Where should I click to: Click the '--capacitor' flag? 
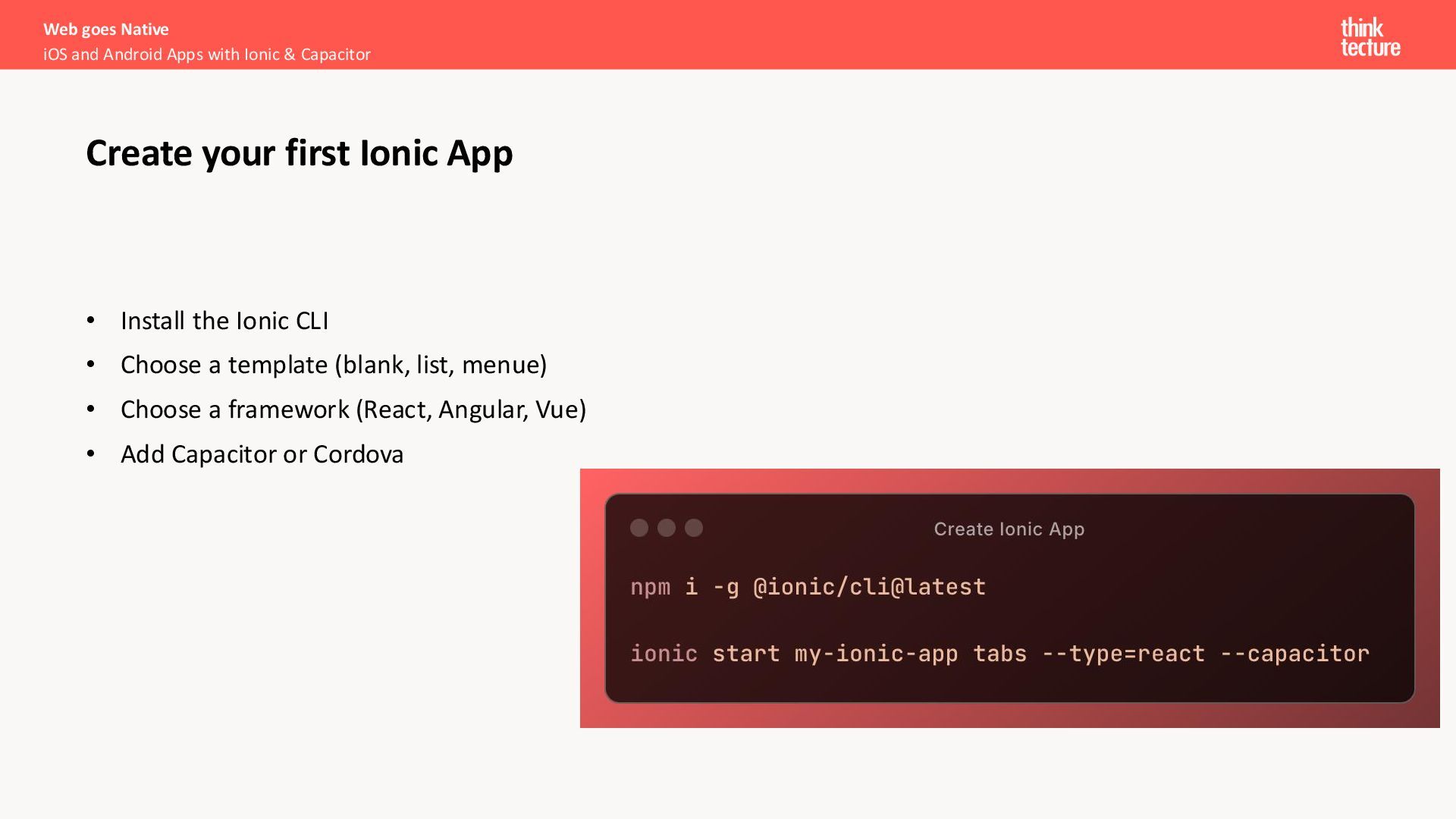pos(1294,654)
